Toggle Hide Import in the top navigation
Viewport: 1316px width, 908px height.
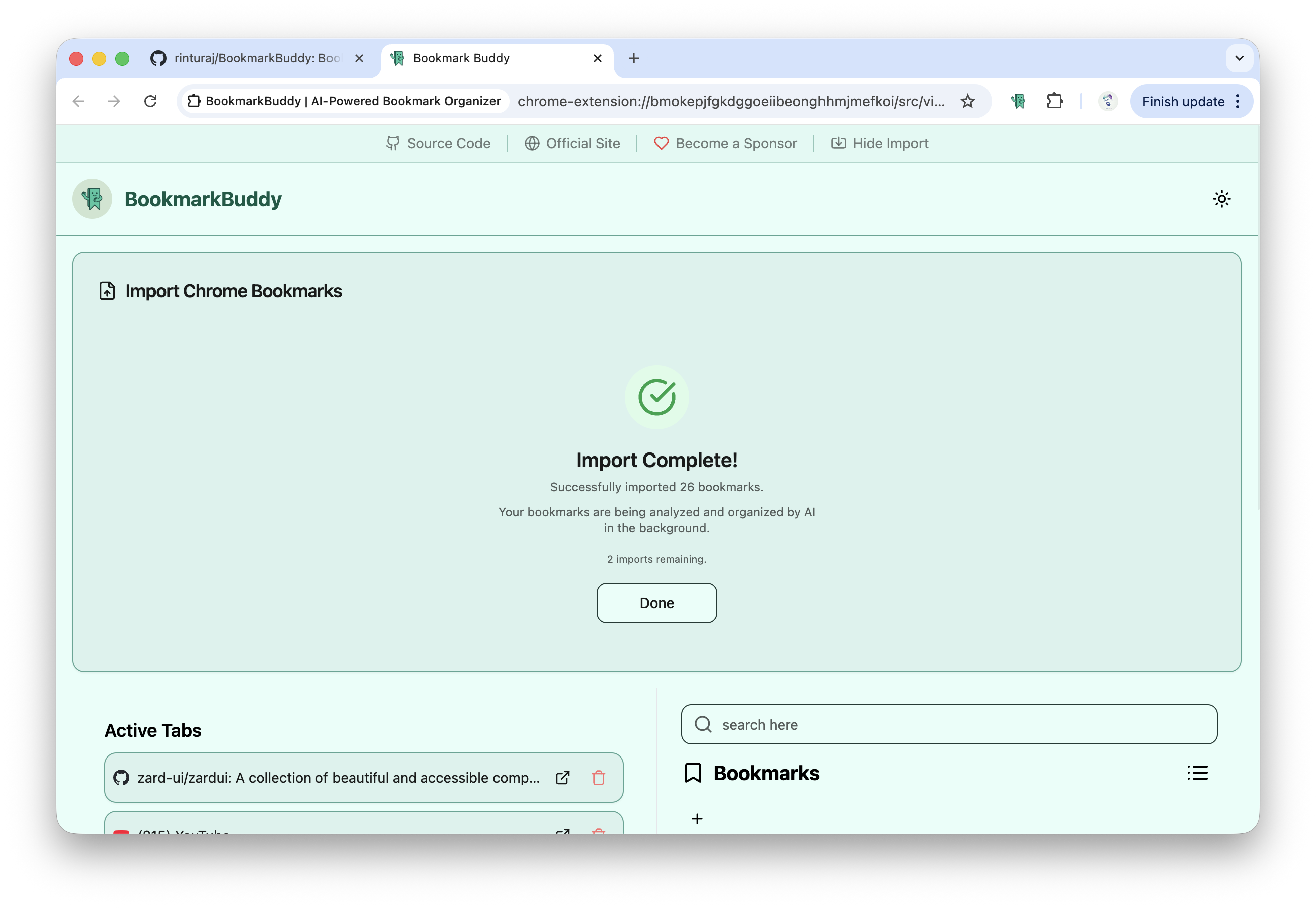[x=880, y=143]
